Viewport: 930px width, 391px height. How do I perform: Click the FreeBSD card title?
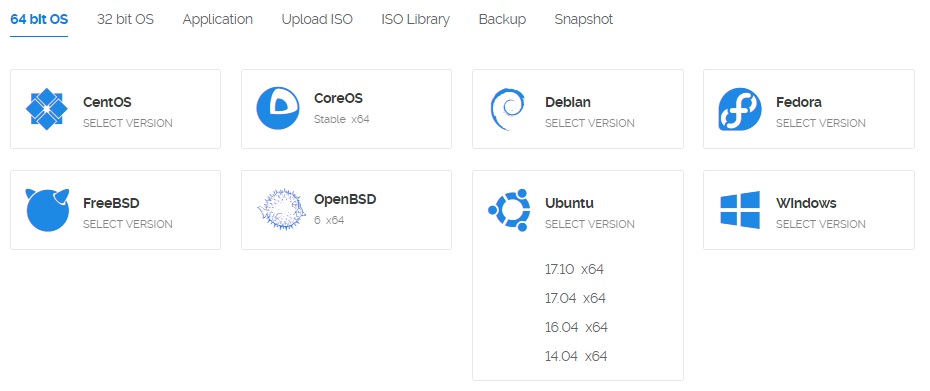pyautogui.click(x=111, y=204)
